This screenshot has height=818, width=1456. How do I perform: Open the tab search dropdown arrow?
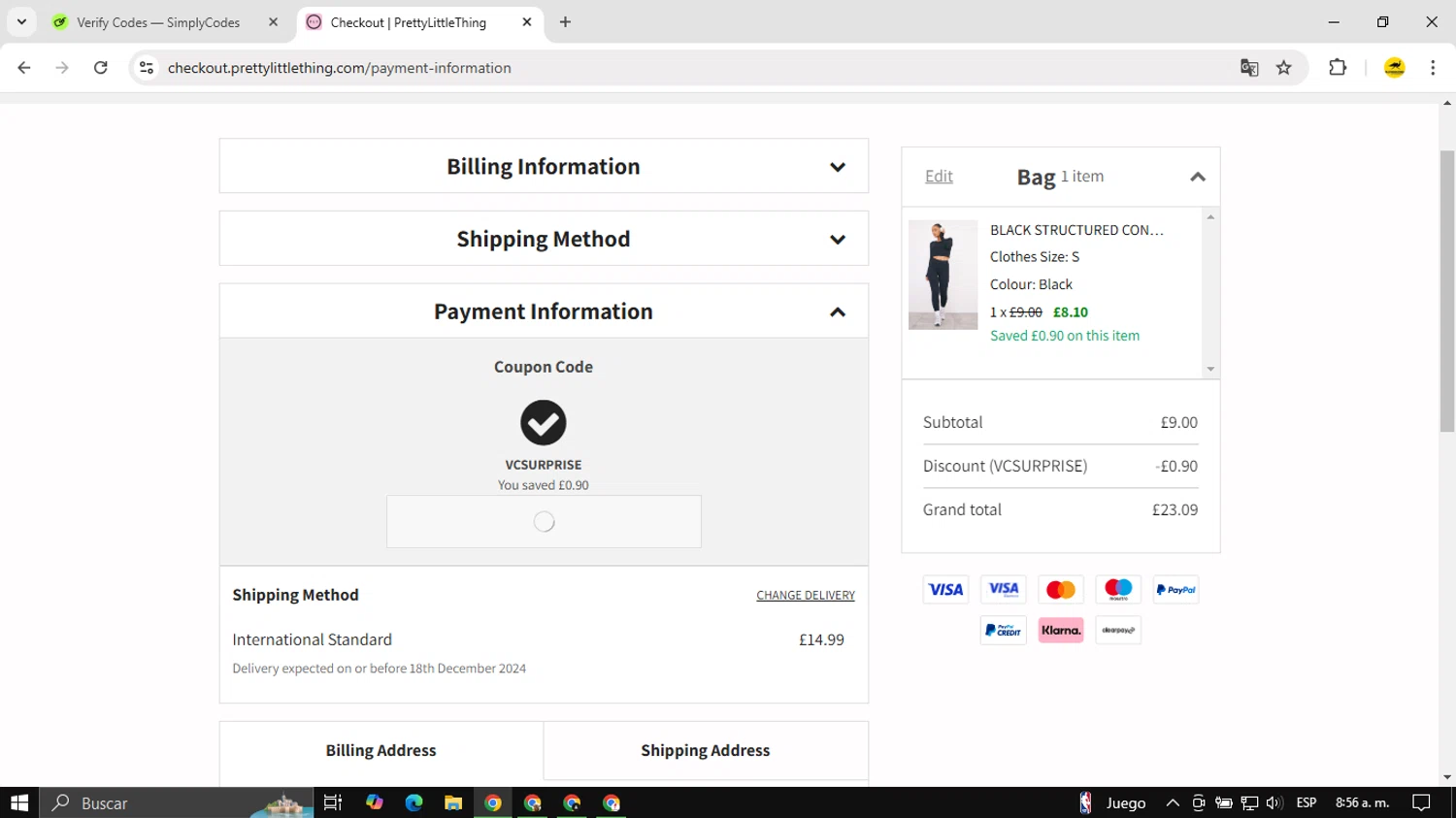[21, 21]
